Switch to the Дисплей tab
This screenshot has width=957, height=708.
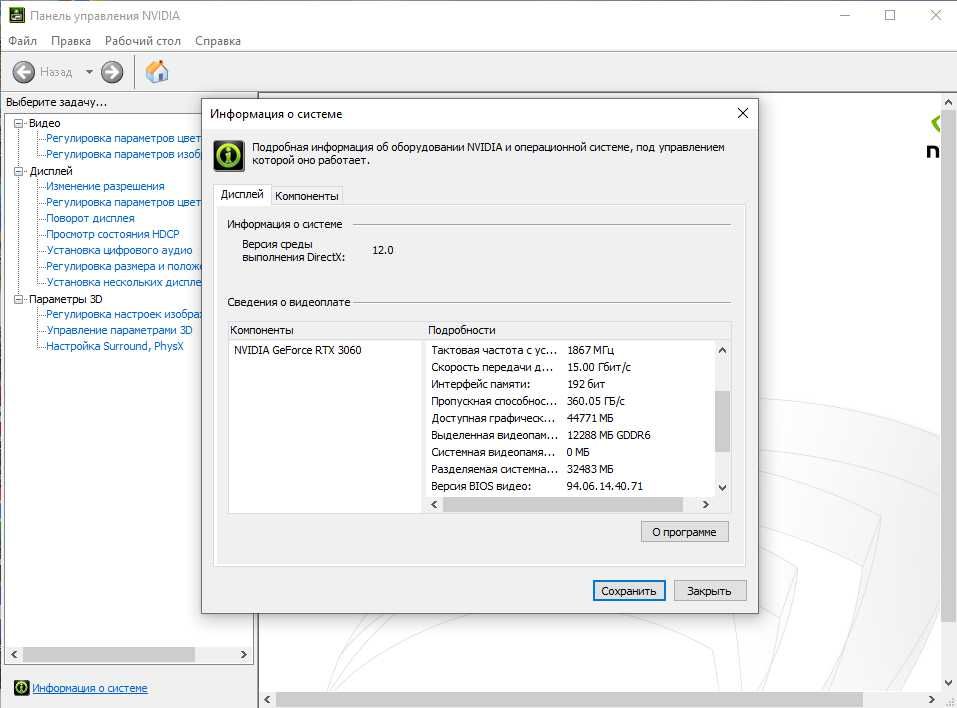[242, 194]
